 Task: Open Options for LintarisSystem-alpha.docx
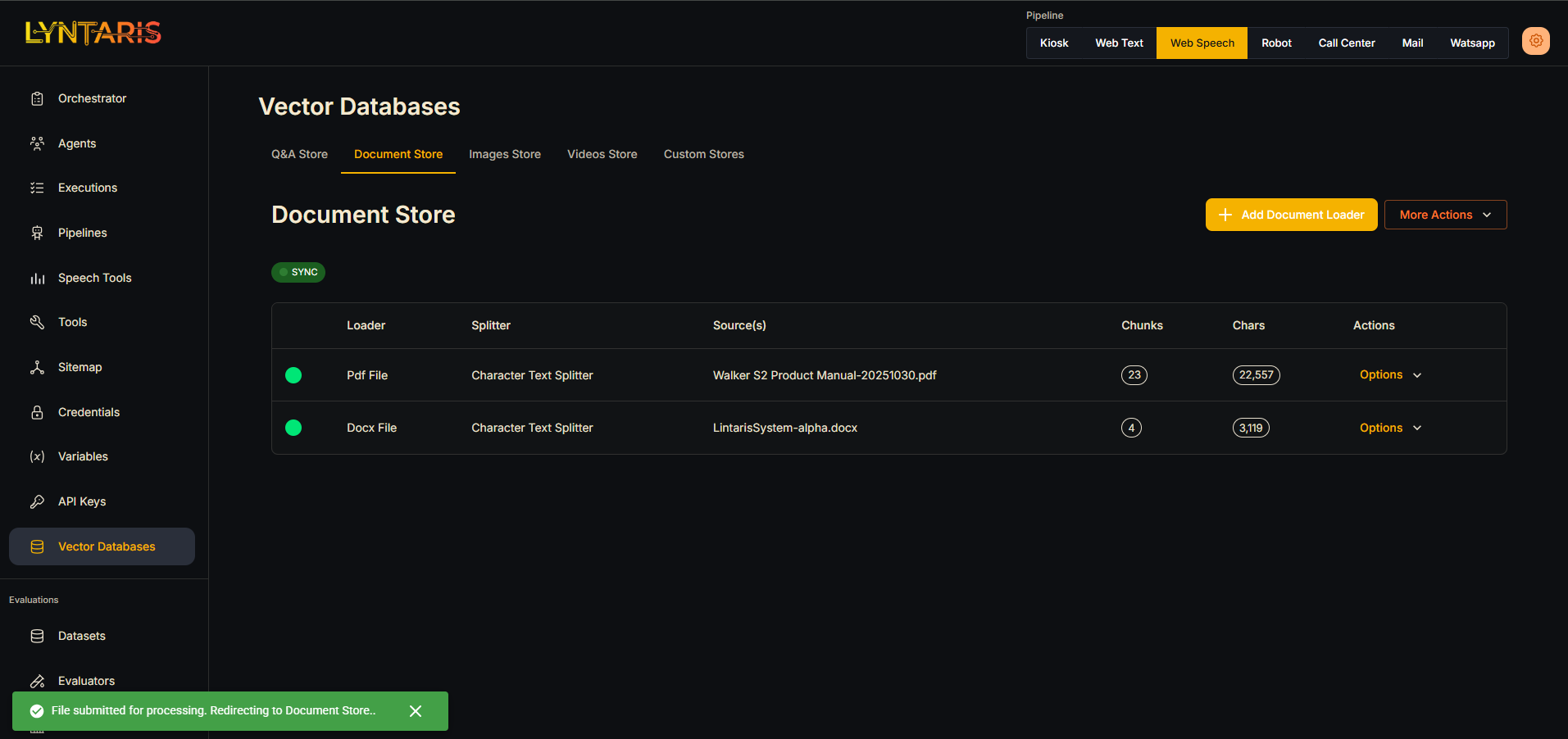[1390, 428]
